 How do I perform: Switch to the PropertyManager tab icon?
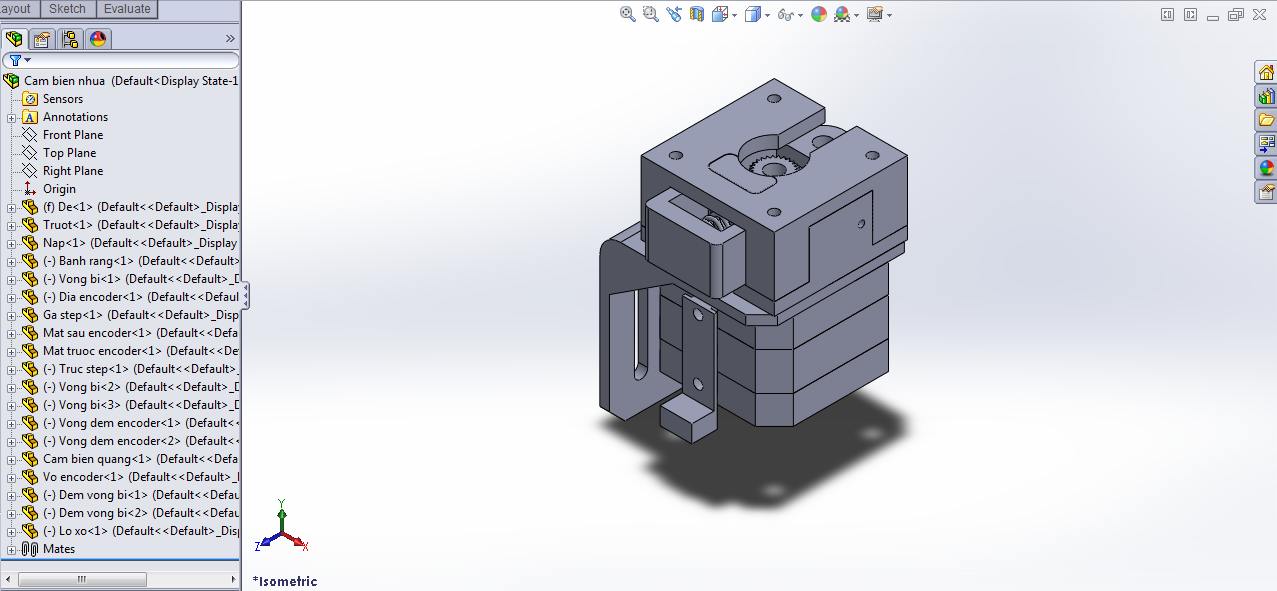(x=41, y=39)
